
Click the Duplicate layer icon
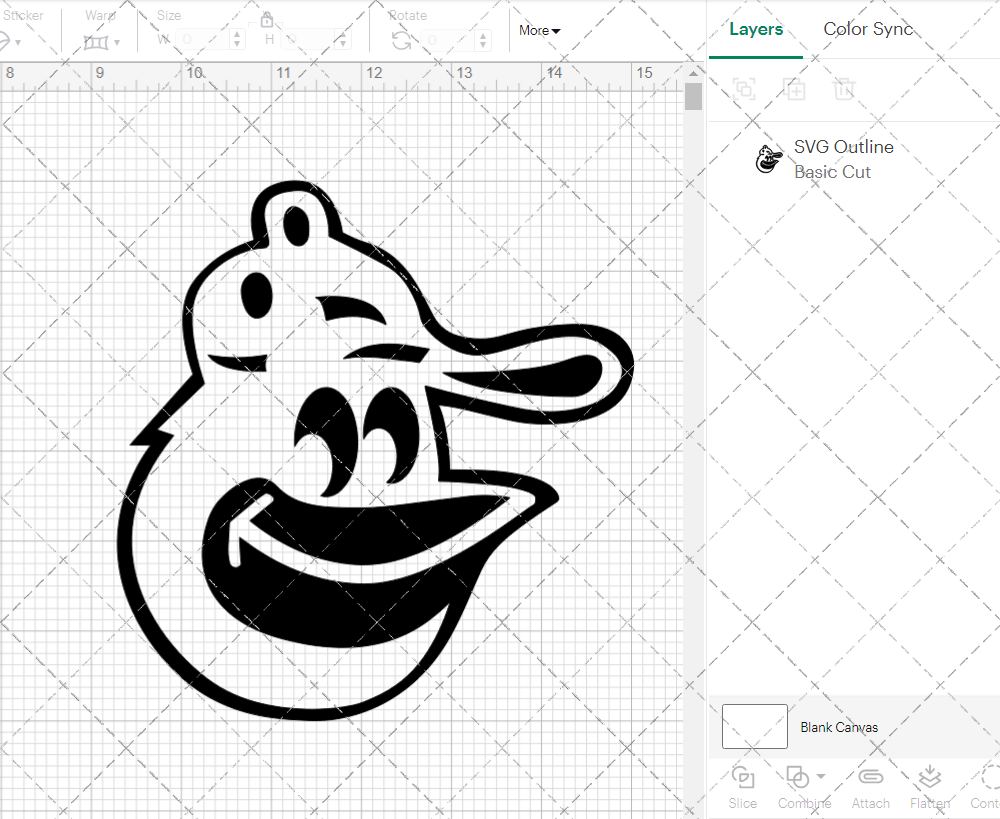click(794, 89)
